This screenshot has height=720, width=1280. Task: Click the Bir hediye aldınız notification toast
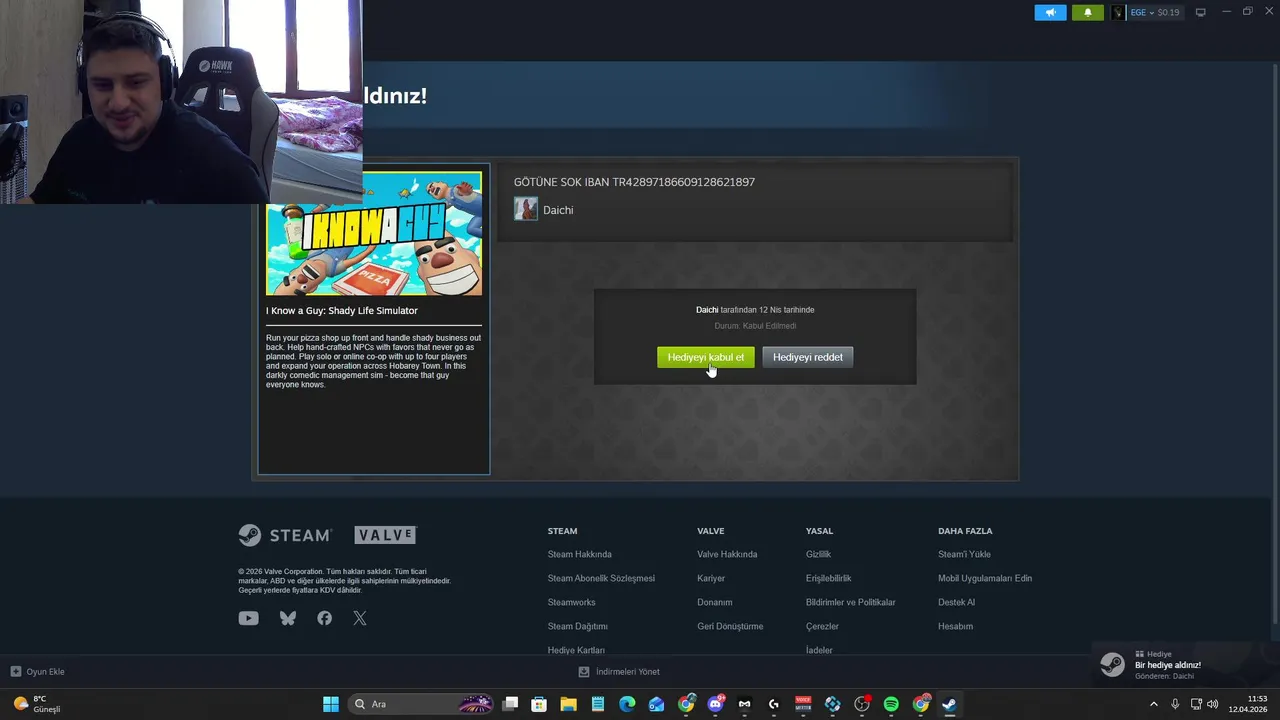1186,665
